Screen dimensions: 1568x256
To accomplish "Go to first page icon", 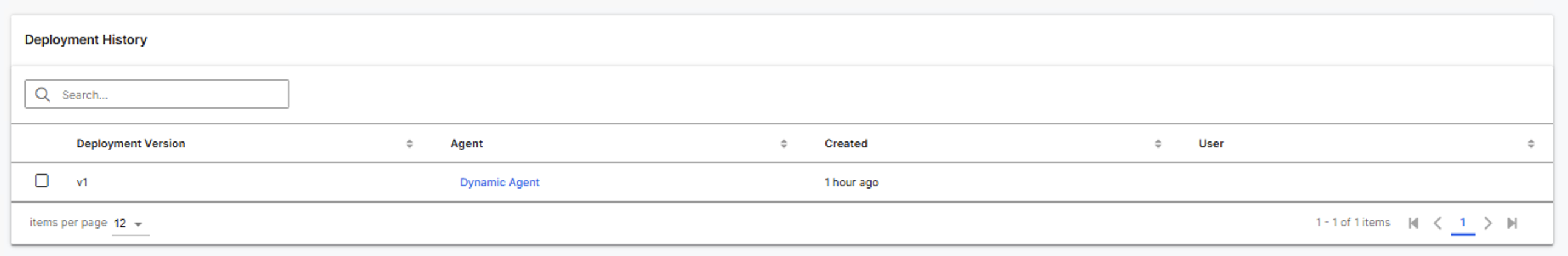I will 1414,223.
